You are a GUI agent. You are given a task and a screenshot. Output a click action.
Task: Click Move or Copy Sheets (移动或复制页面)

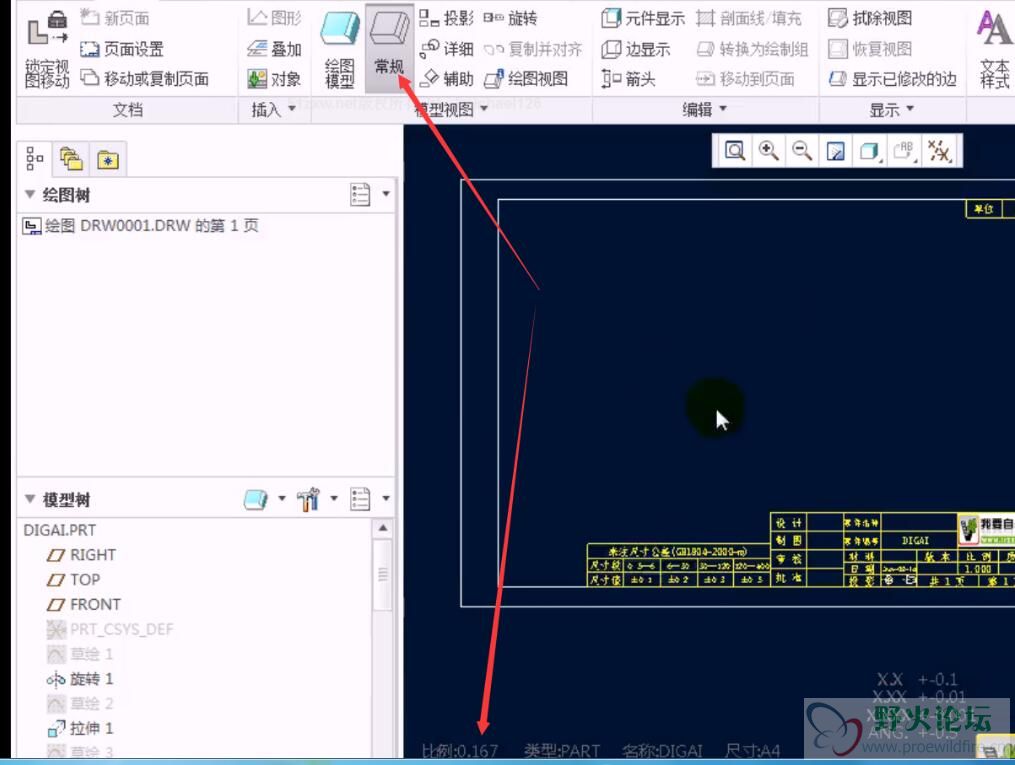tap(144, 79)
